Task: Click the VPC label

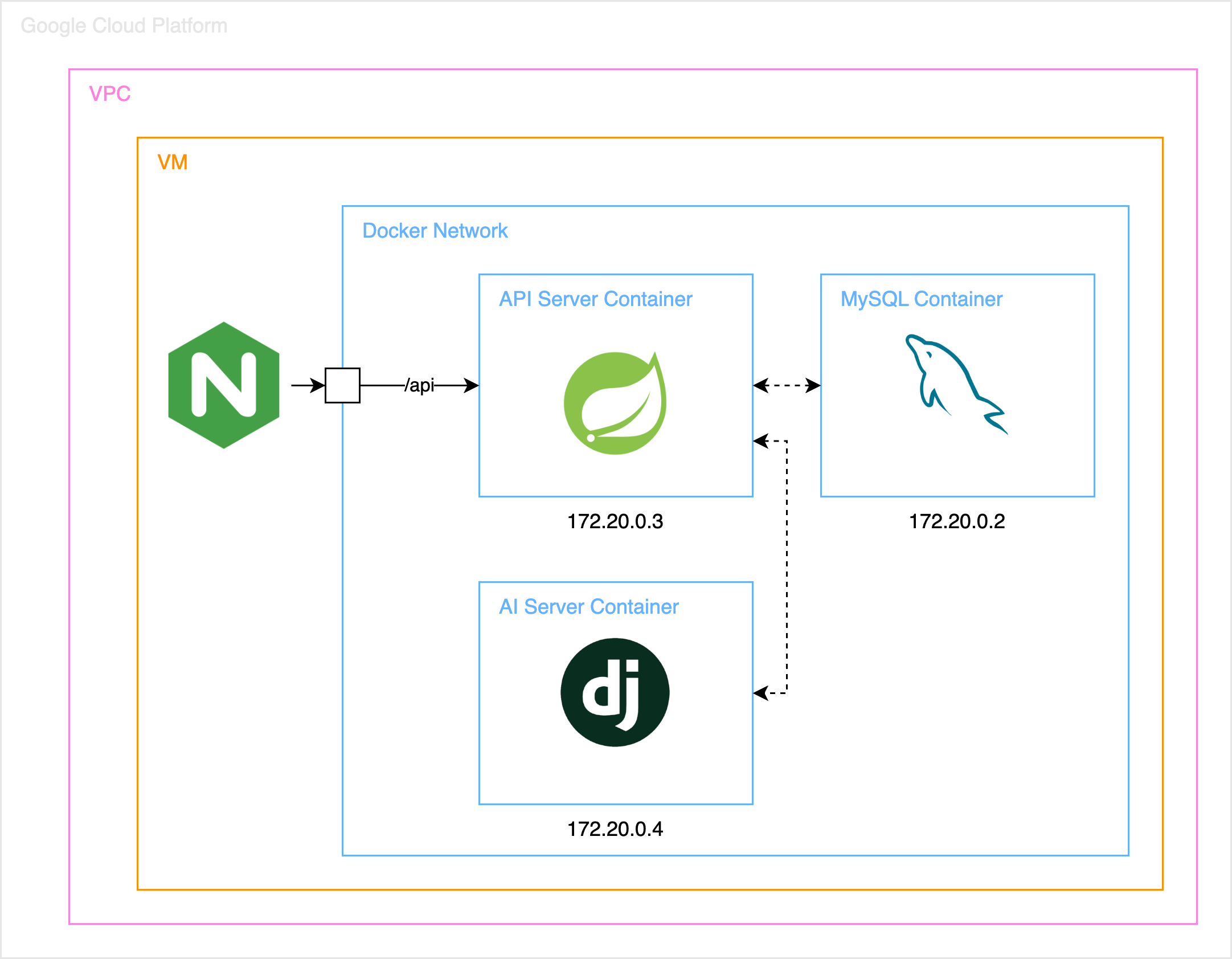Action: (110, 93)
